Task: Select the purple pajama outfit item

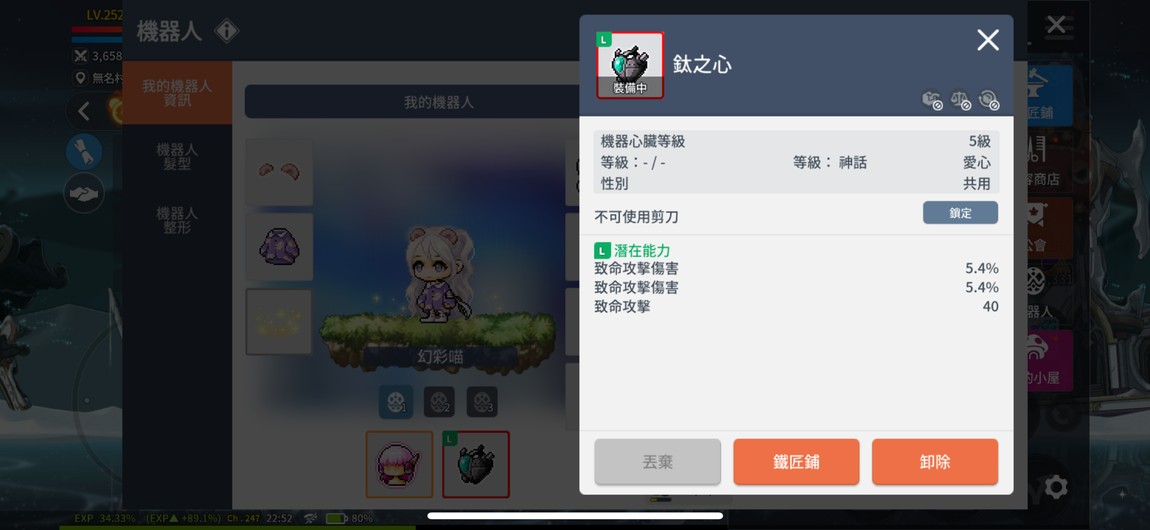Action: pos(279,247)
